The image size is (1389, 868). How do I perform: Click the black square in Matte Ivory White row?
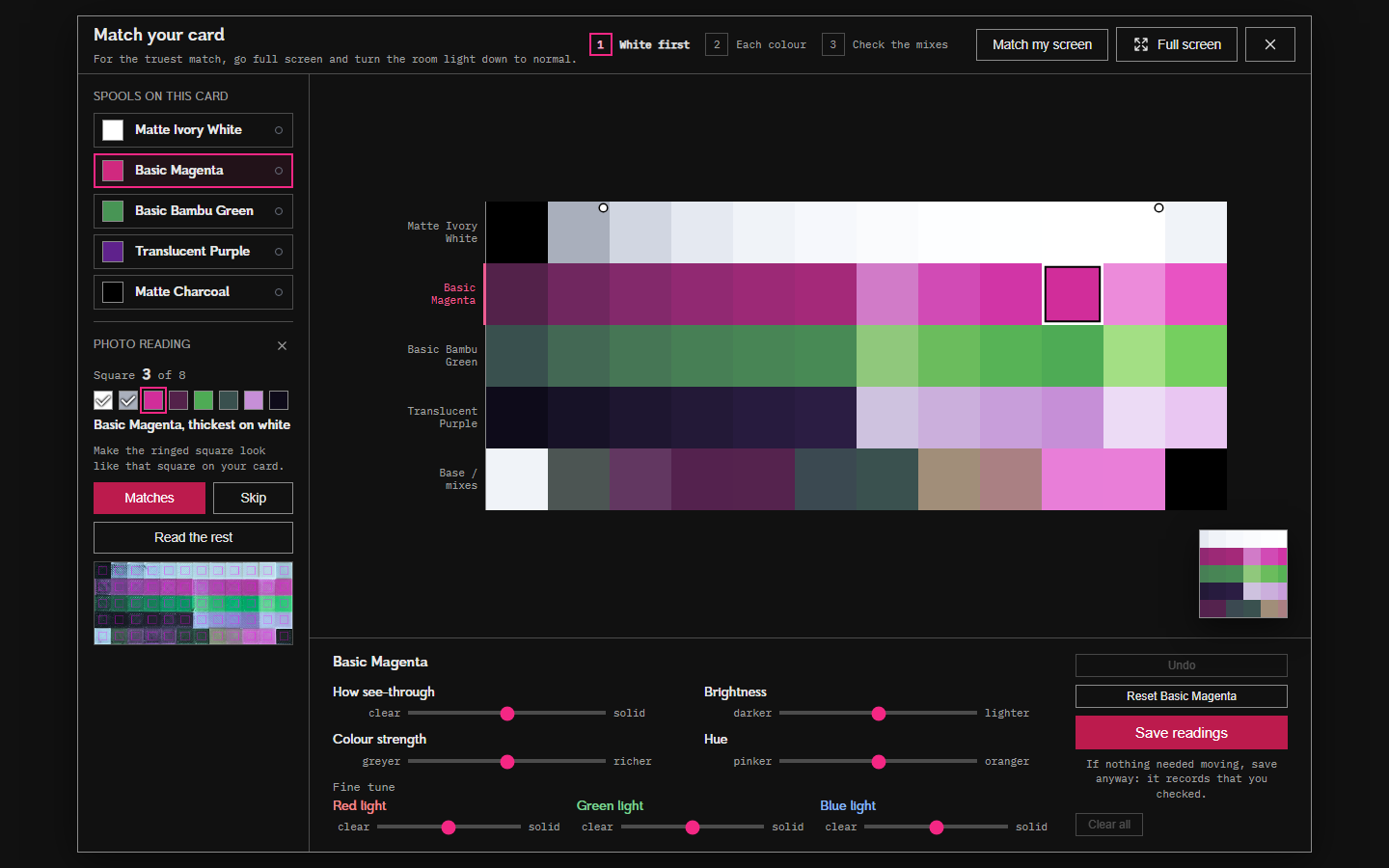(517, 232)
